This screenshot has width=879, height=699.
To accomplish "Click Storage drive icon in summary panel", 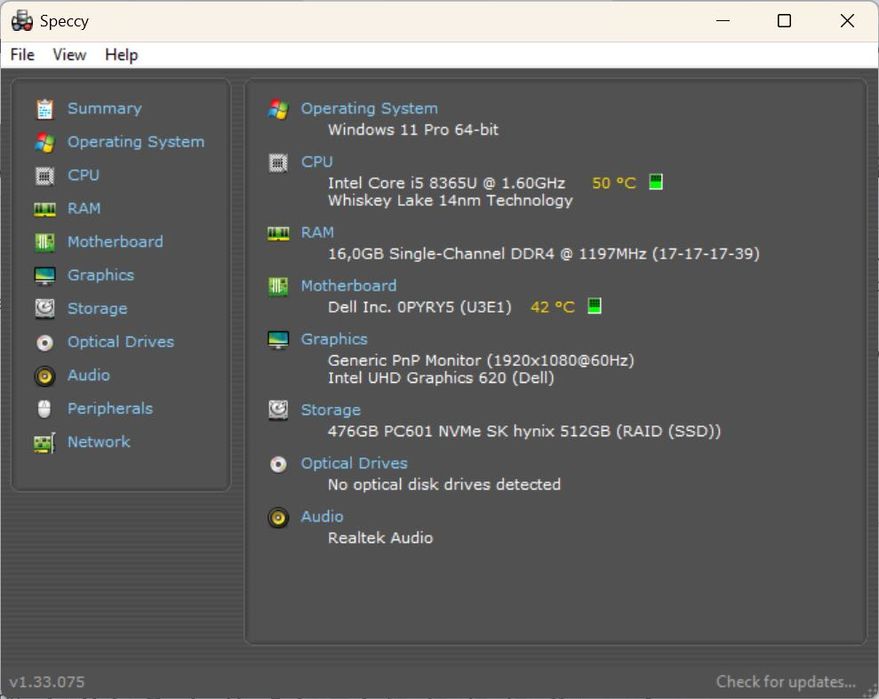I will pyautogui.click(x=278, y=410).
